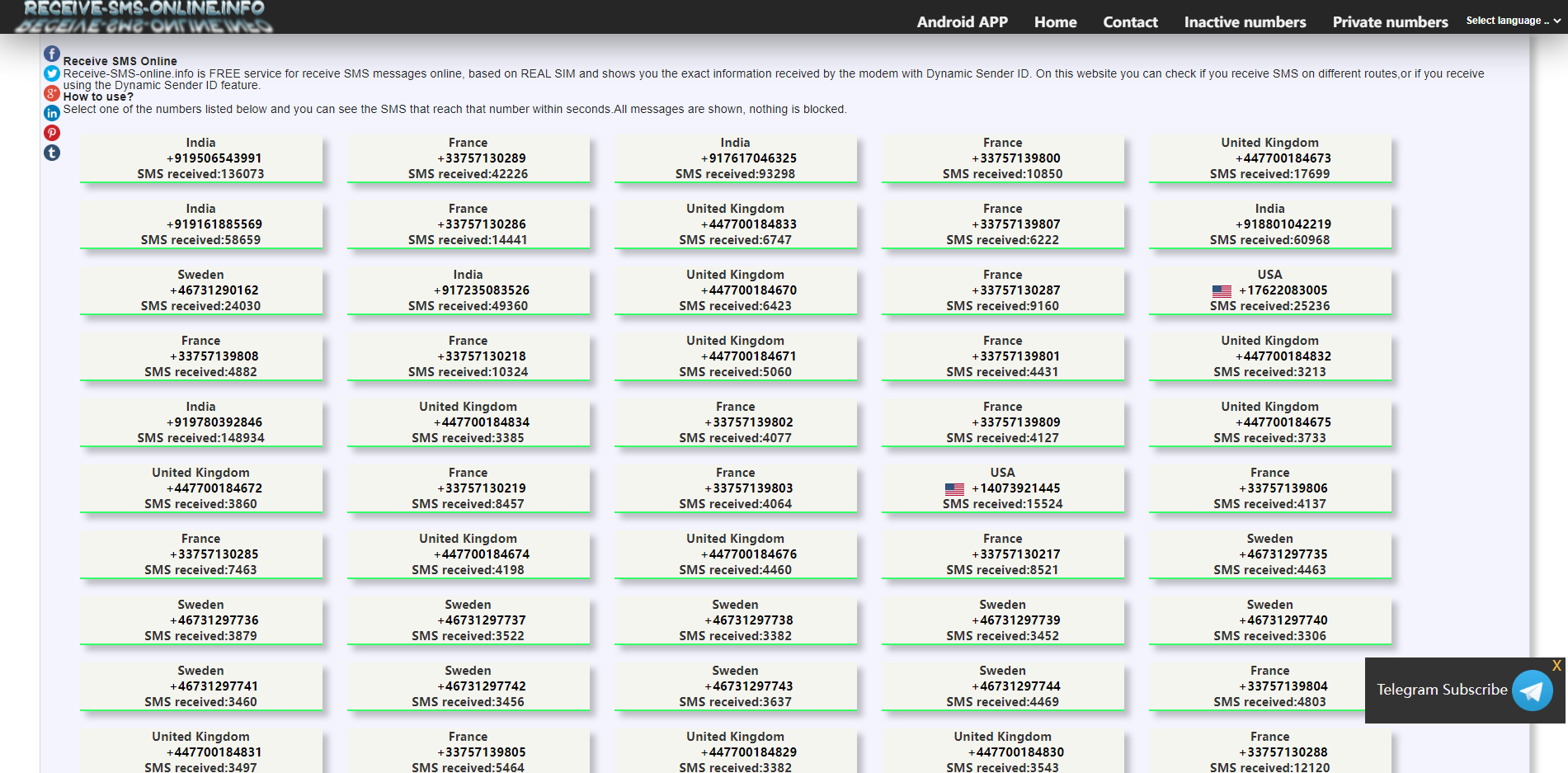Screen dimensions: 1568x773
Task: Close the Telegram Subscribe popup
Action: click(x=1556, y=666)
